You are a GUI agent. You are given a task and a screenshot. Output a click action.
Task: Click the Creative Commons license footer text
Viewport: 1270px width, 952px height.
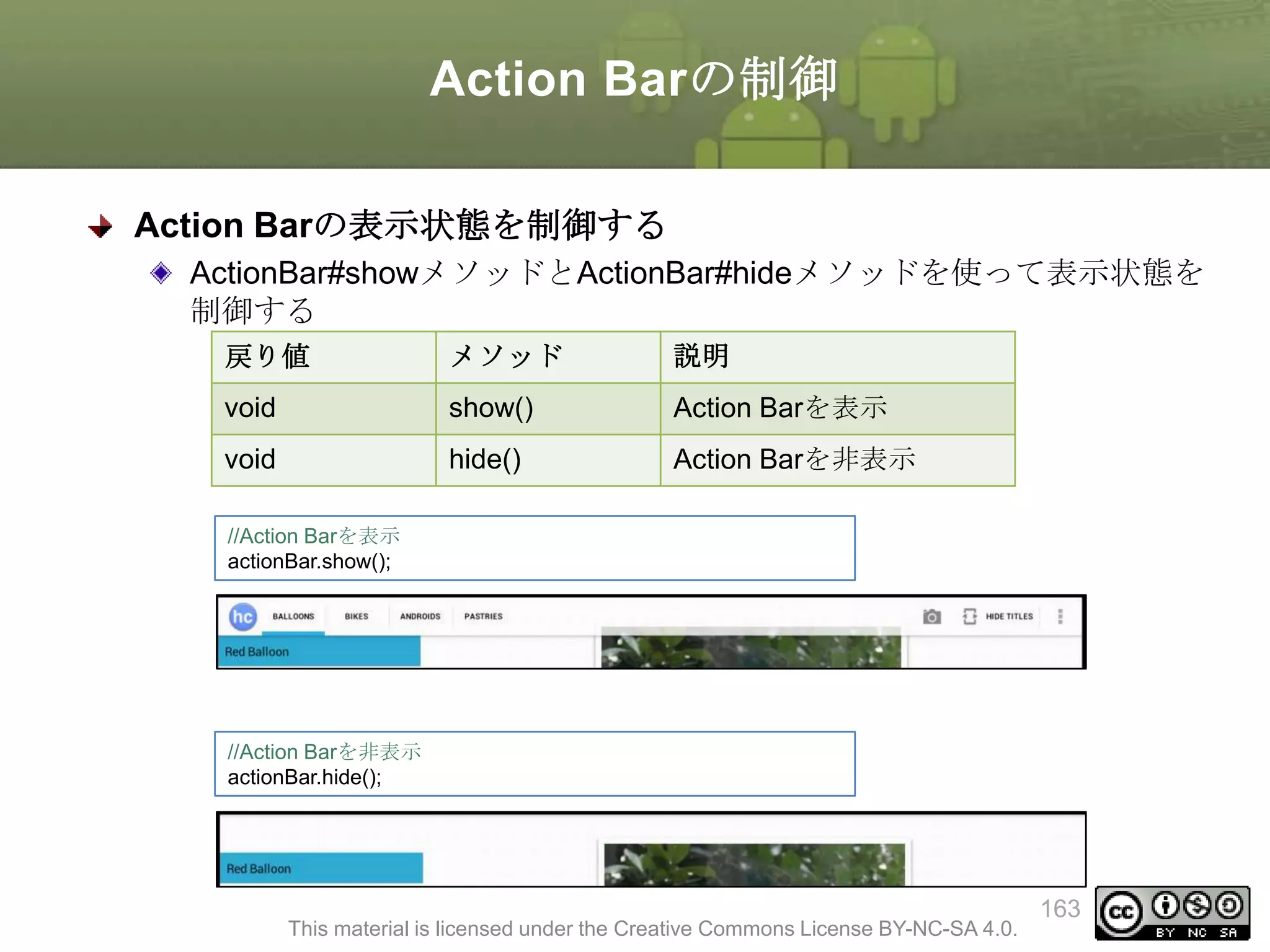coord(652,928)
